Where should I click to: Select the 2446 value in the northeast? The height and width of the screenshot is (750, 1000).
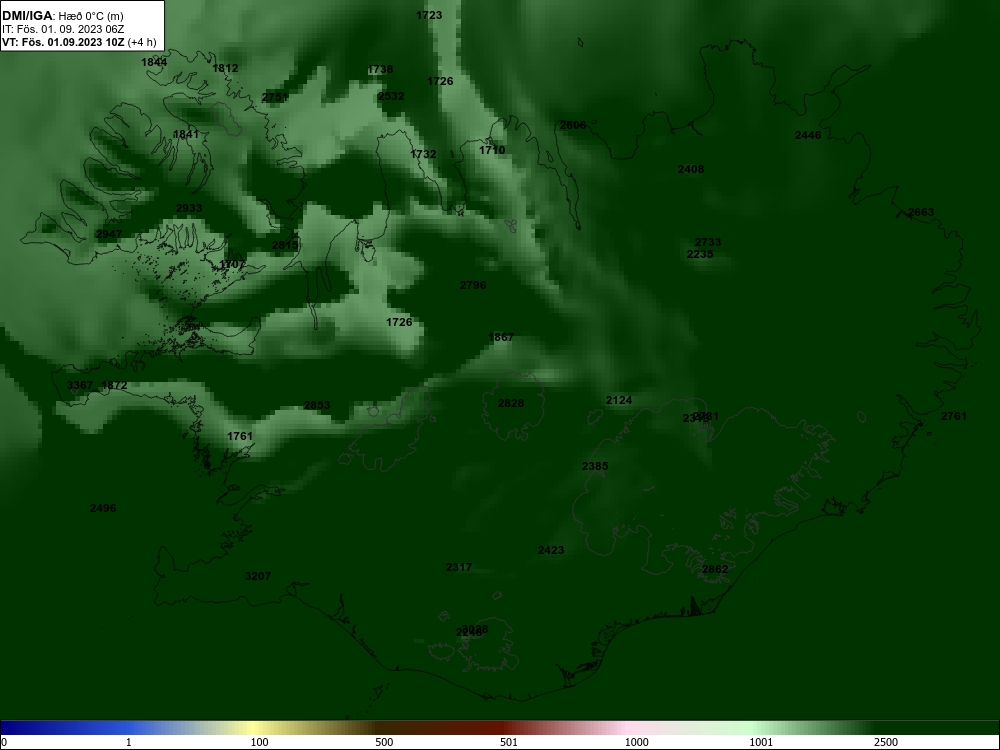808,135
